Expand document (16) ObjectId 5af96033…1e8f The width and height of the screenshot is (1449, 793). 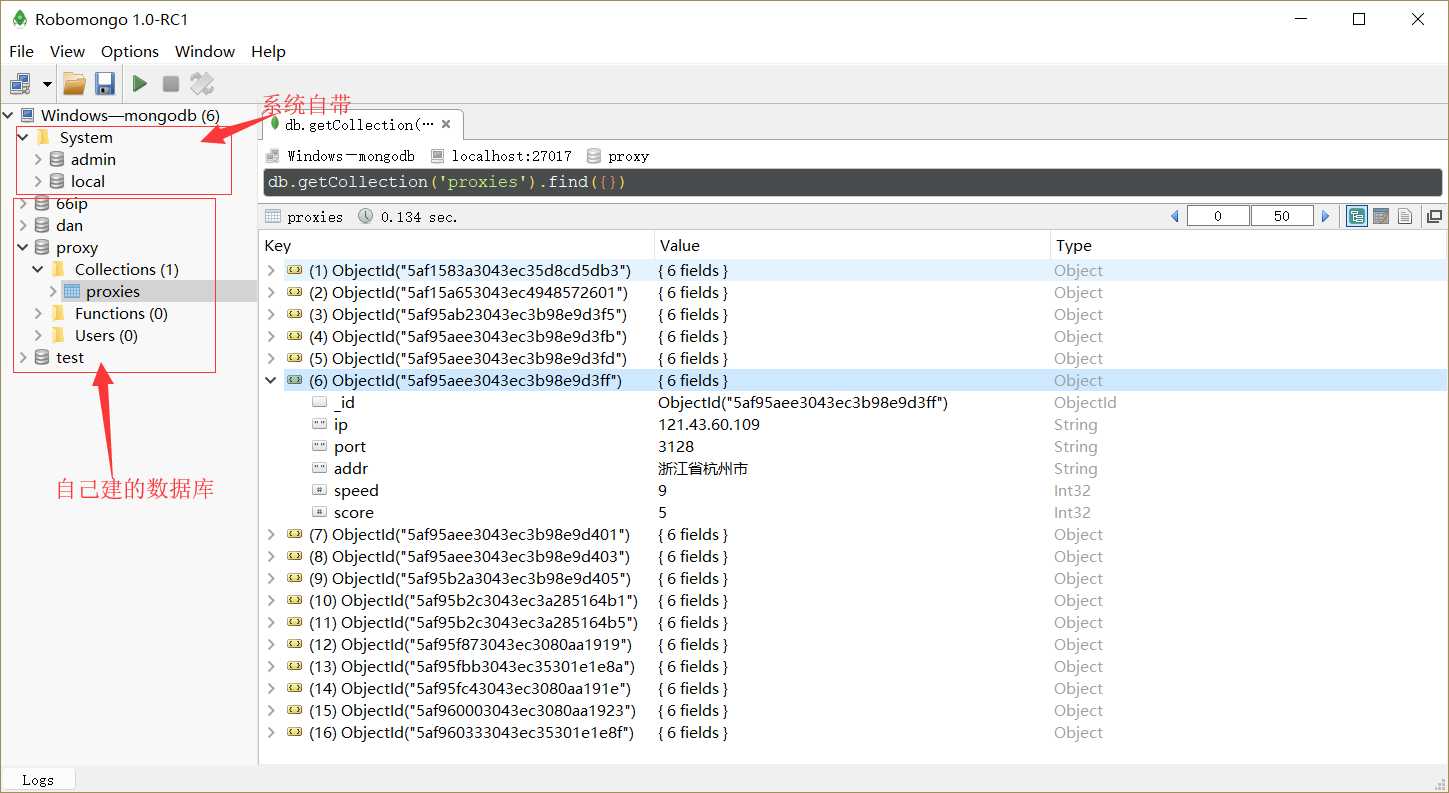[x=271, y=733]
